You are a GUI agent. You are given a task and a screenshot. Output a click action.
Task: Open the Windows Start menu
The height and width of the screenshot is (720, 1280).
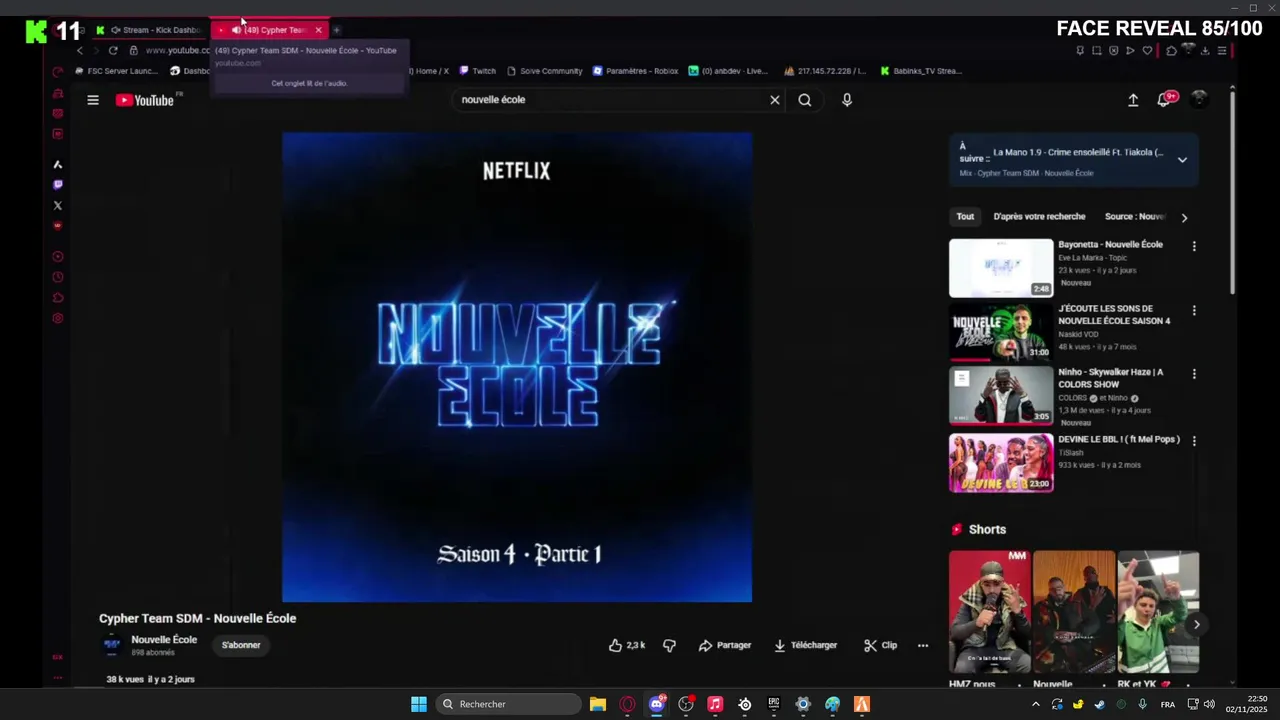(419, 704)
